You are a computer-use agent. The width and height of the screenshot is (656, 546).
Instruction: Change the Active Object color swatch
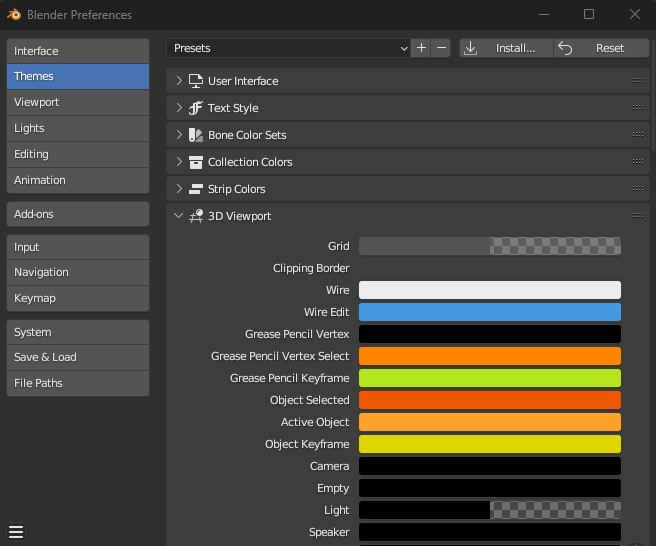[x=489, y=422]
